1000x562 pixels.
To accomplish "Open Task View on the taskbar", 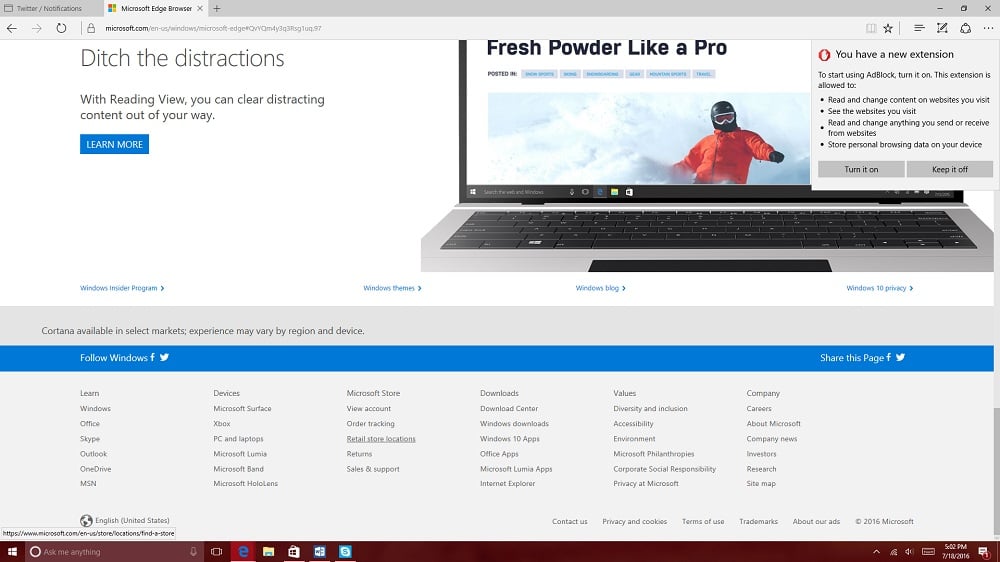I will coord(217,552).
